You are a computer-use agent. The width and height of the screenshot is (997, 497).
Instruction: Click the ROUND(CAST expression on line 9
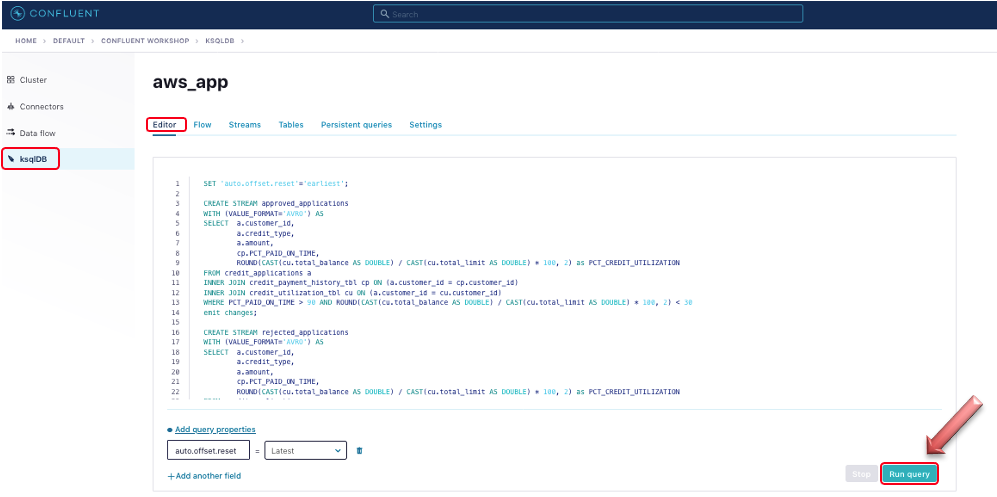458,262
